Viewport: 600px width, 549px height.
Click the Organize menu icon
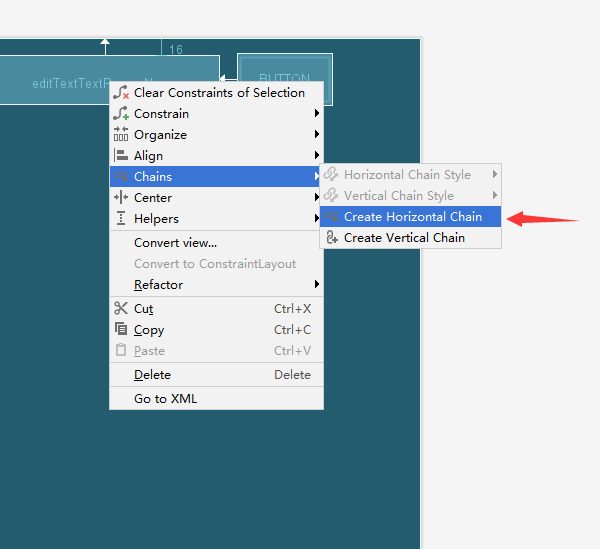(x=121, y=135)
